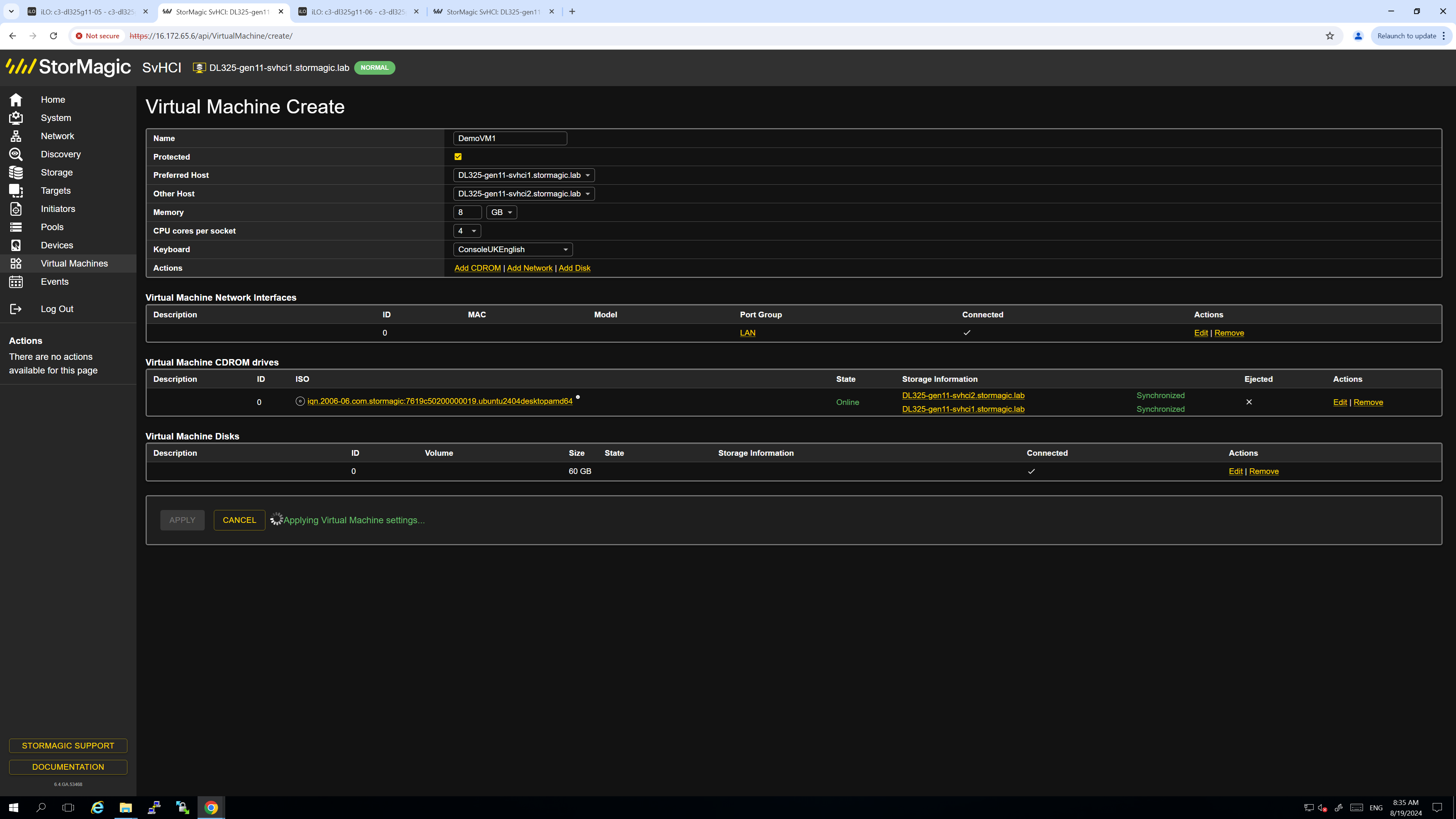Go to Events in sidebar menu
This screenshot has width=1456, height=819.
[x=54, y=281]
